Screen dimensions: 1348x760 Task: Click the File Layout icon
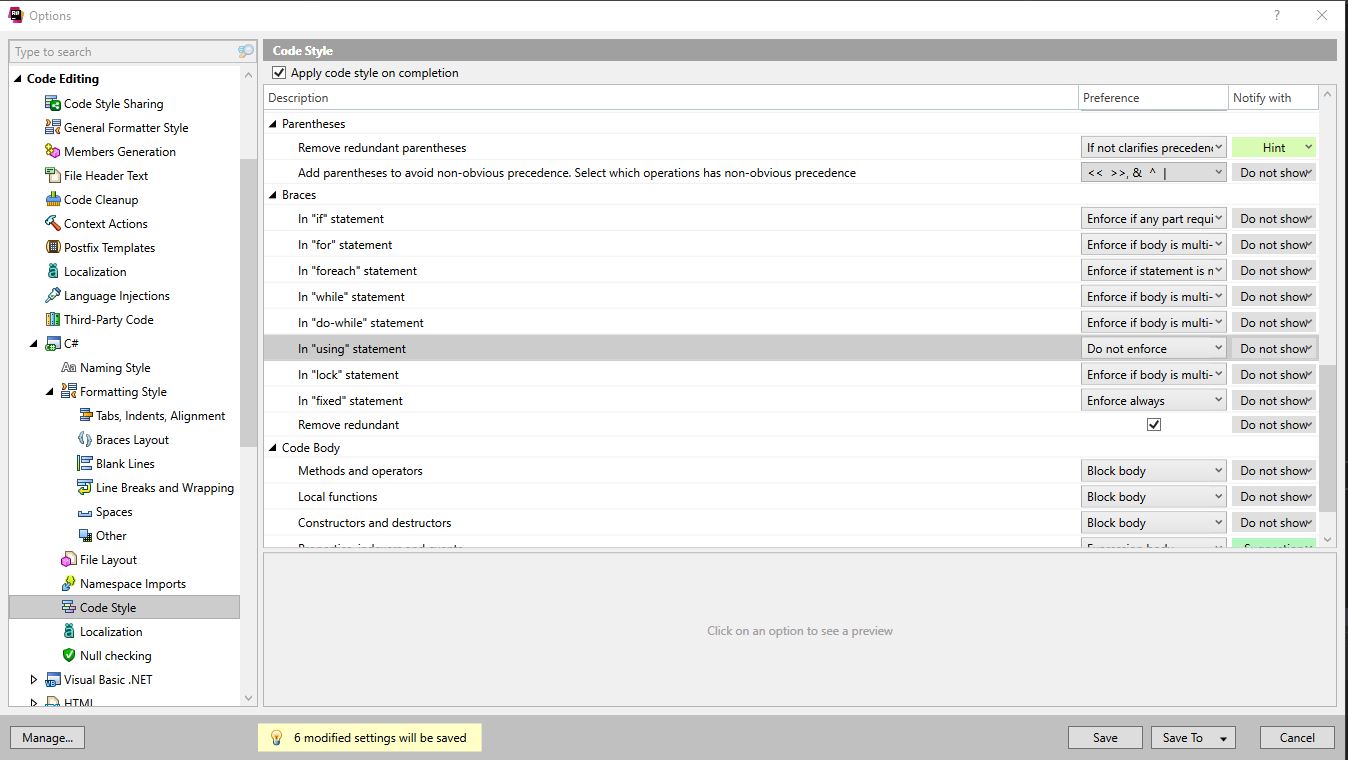point(69,559)
